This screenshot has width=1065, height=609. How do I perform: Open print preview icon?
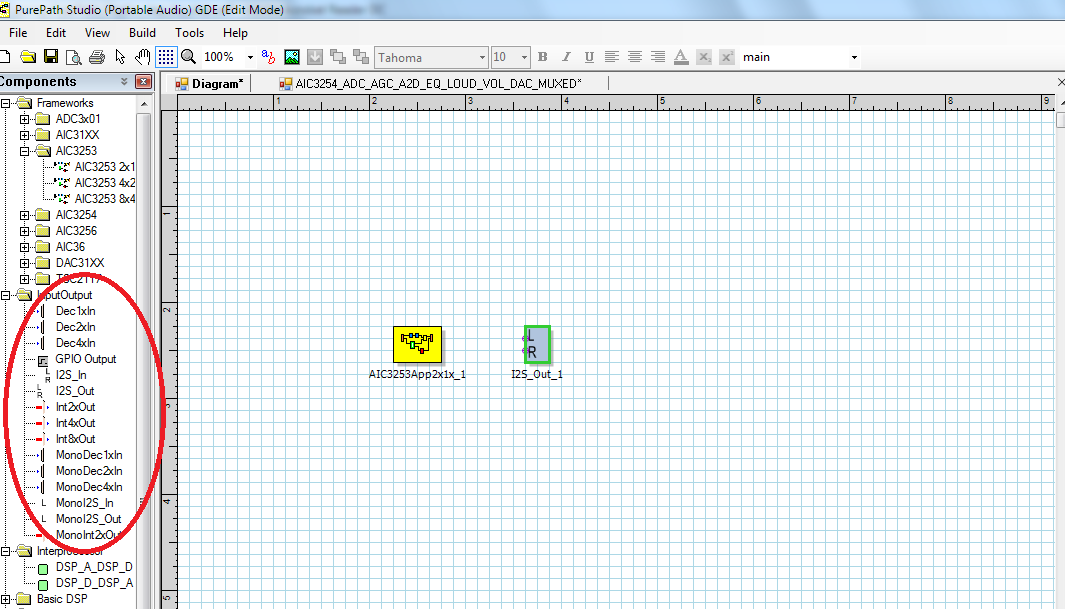tap(73, 57)
